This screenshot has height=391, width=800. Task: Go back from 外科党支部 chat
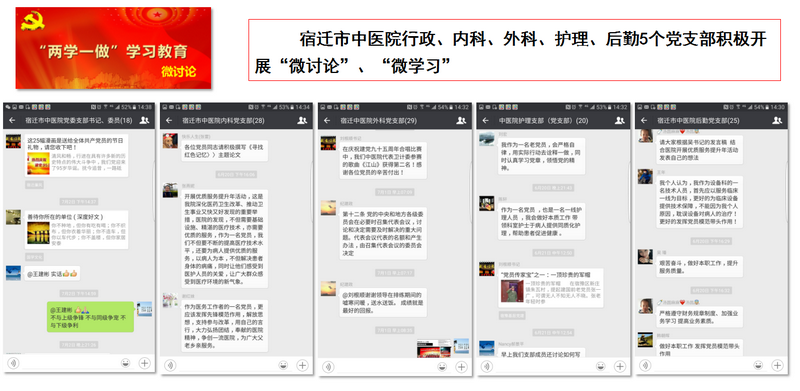[x=328, y=120]
